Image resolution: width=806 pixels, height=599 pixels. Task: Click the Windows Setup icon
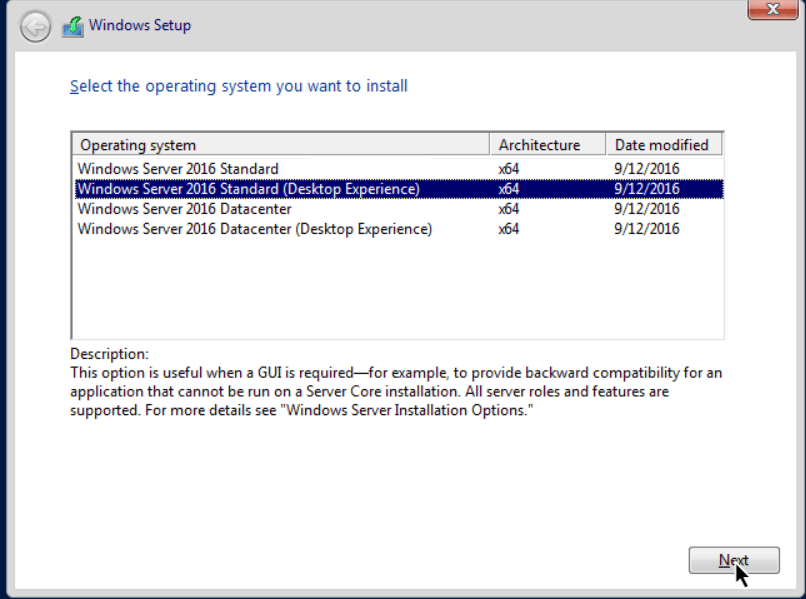tap(73, 26)
